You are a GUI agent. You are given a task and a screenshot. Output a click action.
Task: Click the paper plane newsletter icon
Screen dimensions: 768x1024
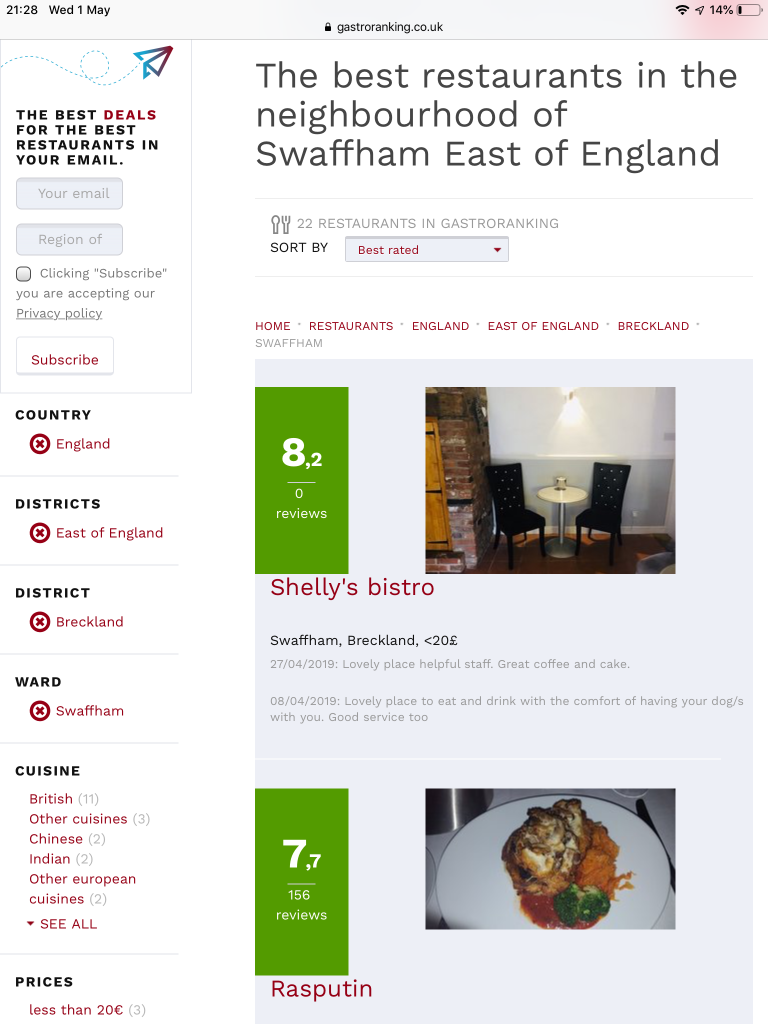153,62
